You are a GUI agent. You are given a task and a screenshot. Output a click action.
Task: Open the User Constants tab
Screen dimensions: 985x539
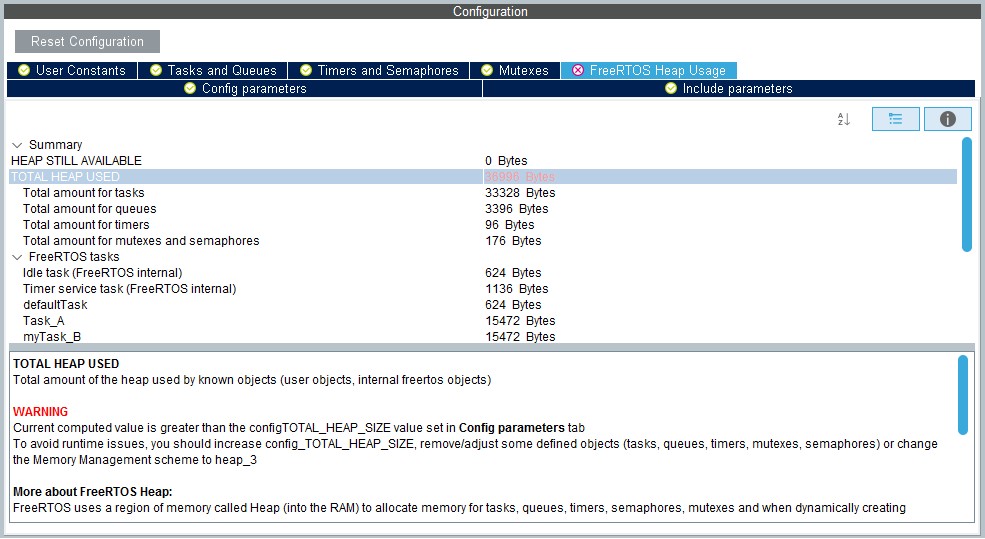(x=72, y=70)
